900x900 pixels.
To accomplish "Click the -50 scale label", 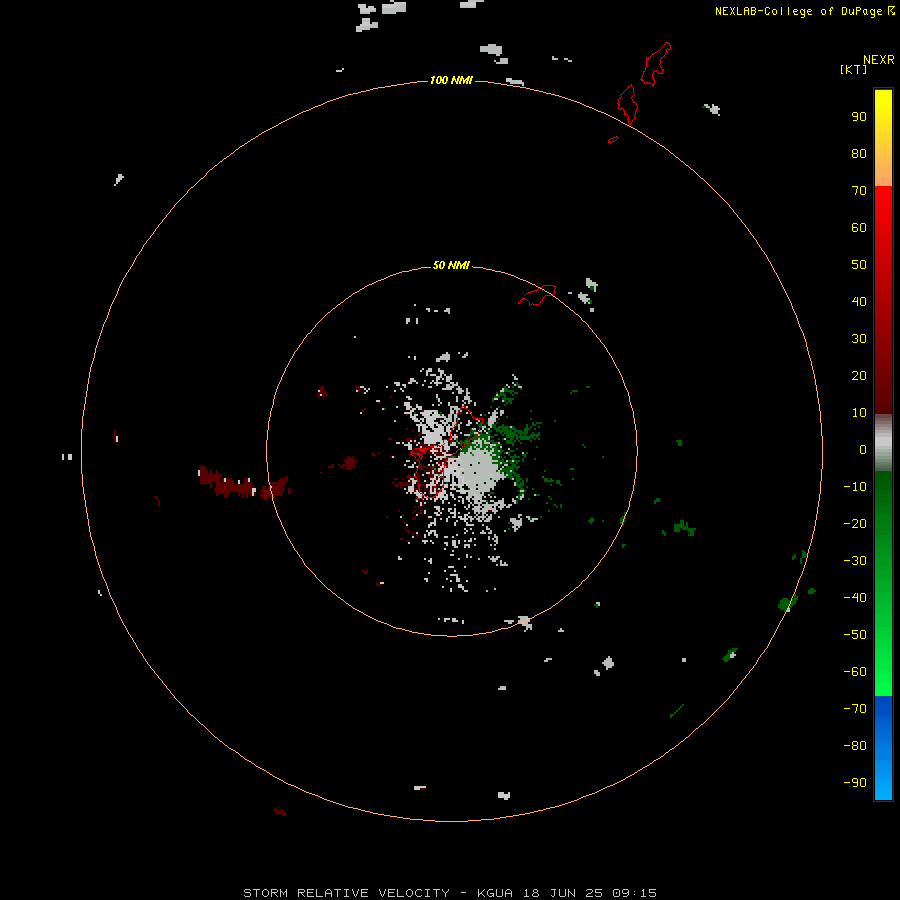I will click(x=855, y=635).
